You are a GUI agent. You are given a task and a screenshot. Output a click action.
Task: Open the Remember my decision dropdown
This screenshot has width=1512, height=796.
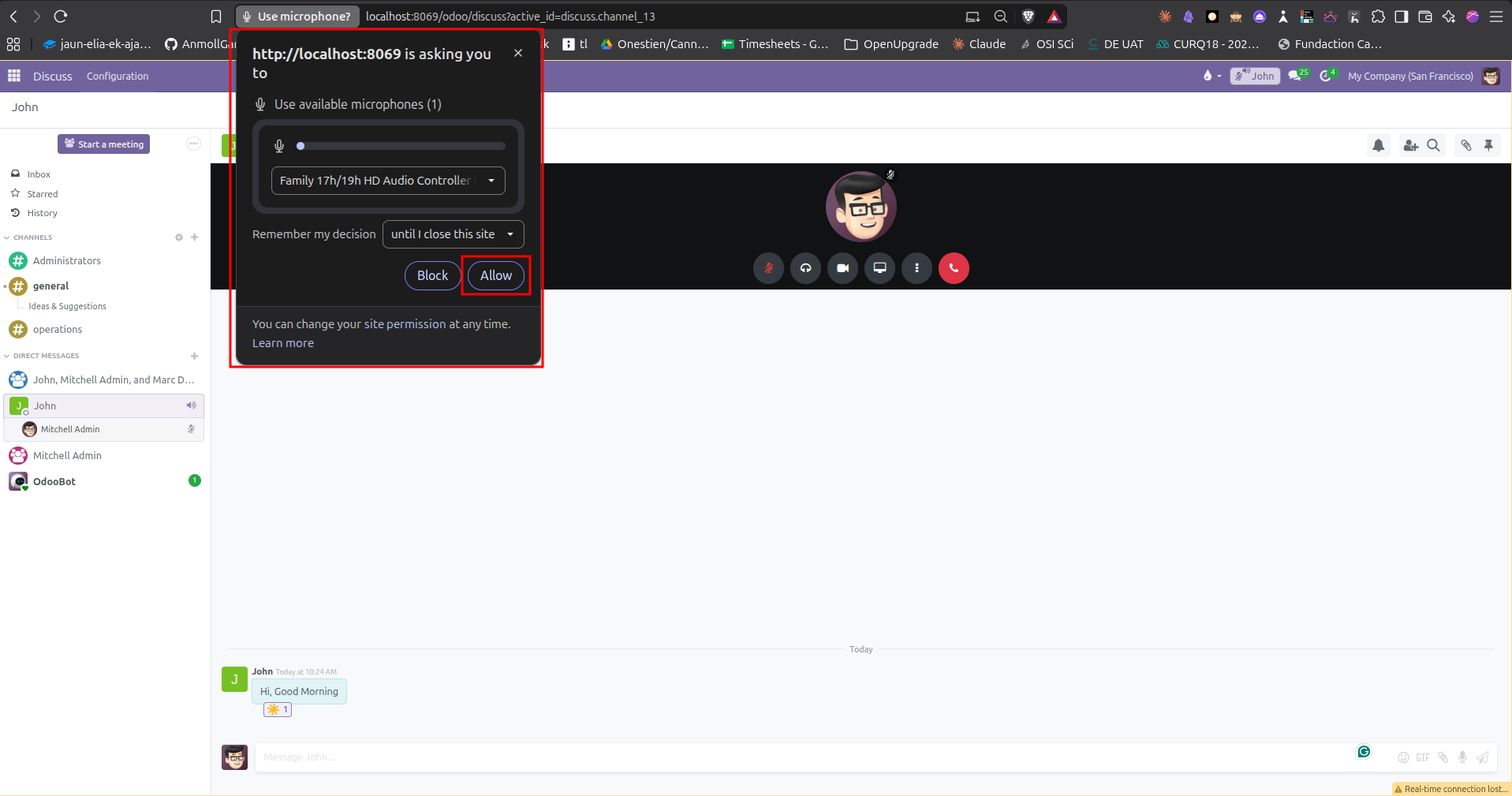pyautogui.click(x=453, y=234)
